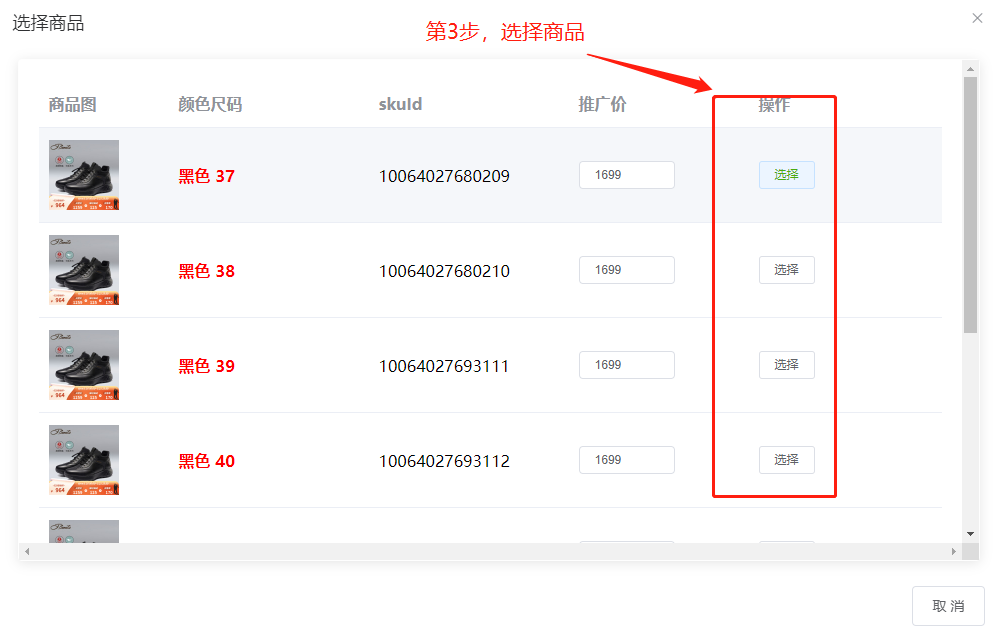The height and width of the screenshot is (635, 999).
Task: Select the 黑色 39 product row button
Action: pyautogui.click(x=786, y=365)
